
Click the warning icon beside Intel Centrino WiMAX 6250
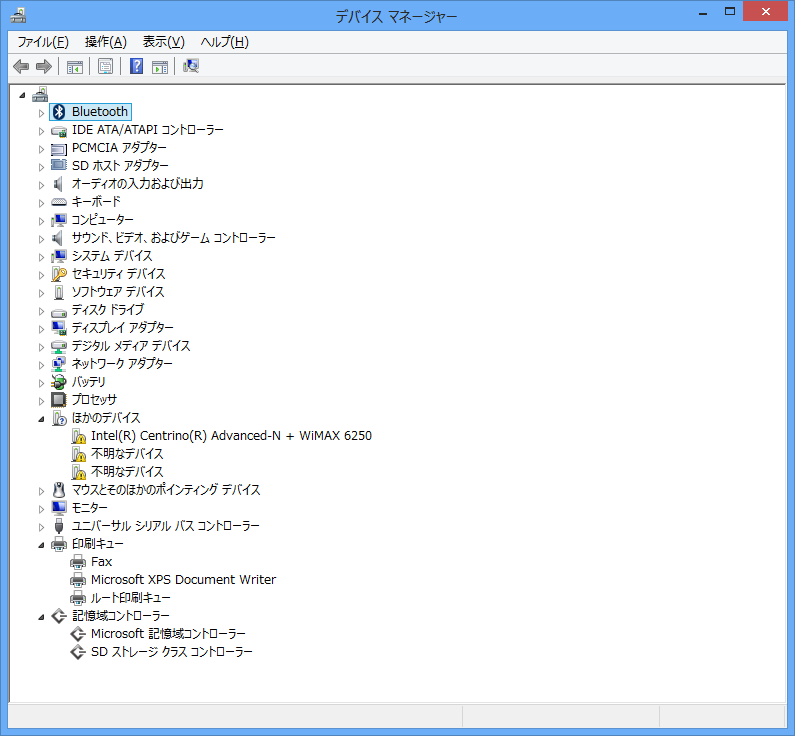(79, 436)
